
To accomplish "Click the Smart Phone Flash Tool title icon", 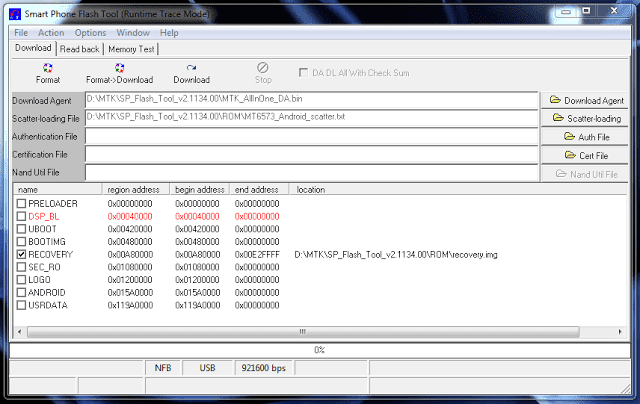I will coord(15,14).
